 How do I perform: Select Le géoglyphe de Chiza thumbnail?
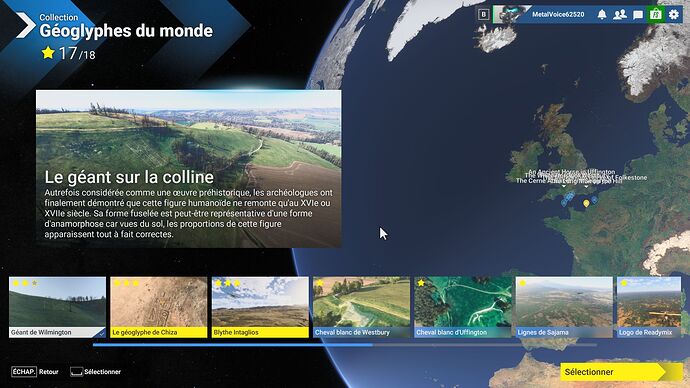pyautogui.click(x=158, y=307)
